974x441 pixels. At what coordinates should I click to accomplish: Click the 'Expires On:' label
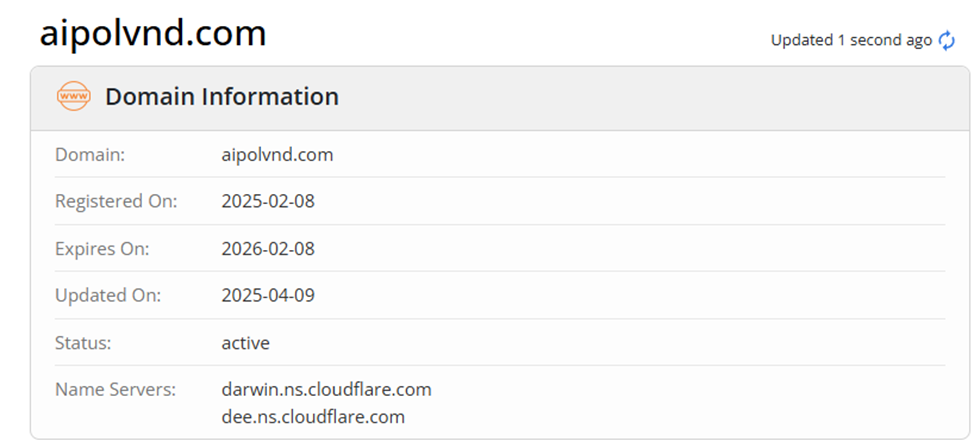click(102, 249)
